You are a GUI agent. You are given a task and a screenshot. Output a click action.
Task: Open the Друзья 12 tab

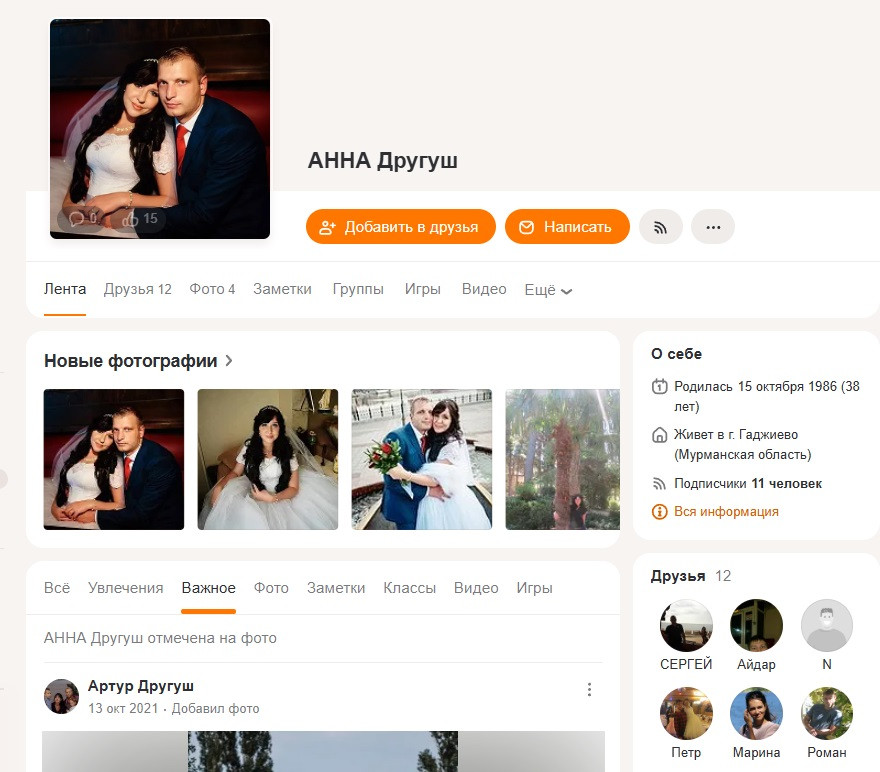138,289
